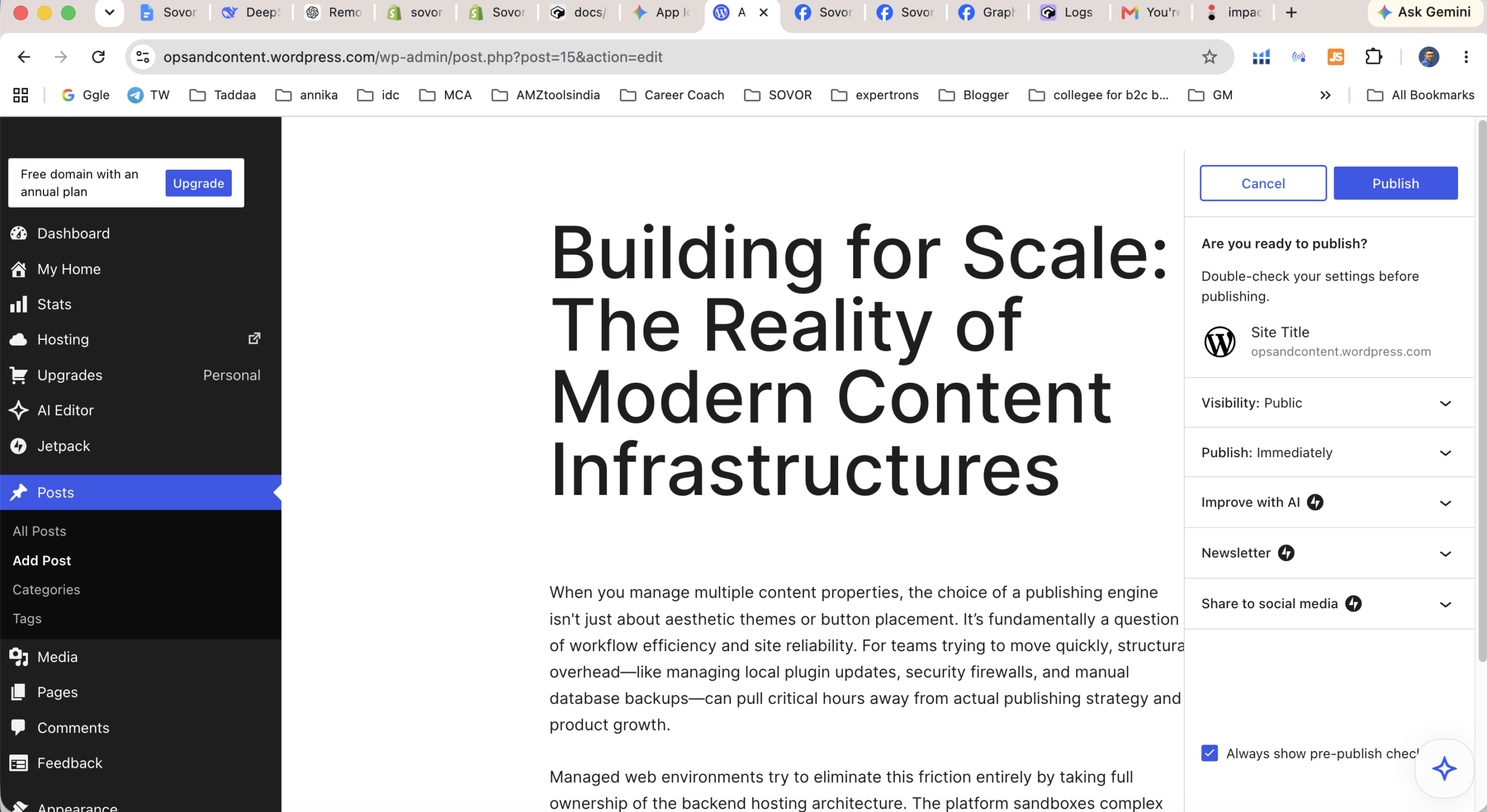Viewport: 1487px width, 812px height.
Task: Open the Career Coach bookmarks folder
Action: 672,95
